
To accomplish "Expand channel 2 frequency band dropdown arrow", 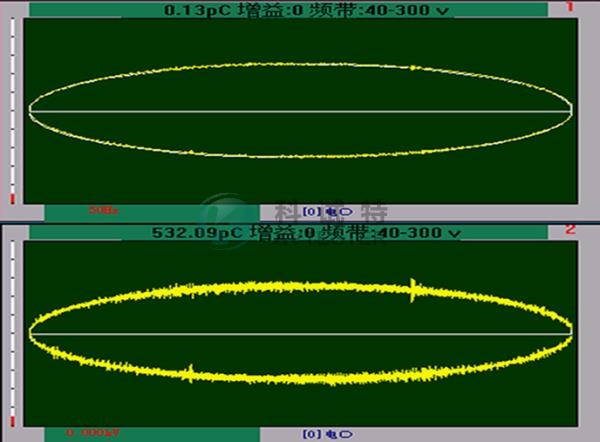I will [455, 233].
